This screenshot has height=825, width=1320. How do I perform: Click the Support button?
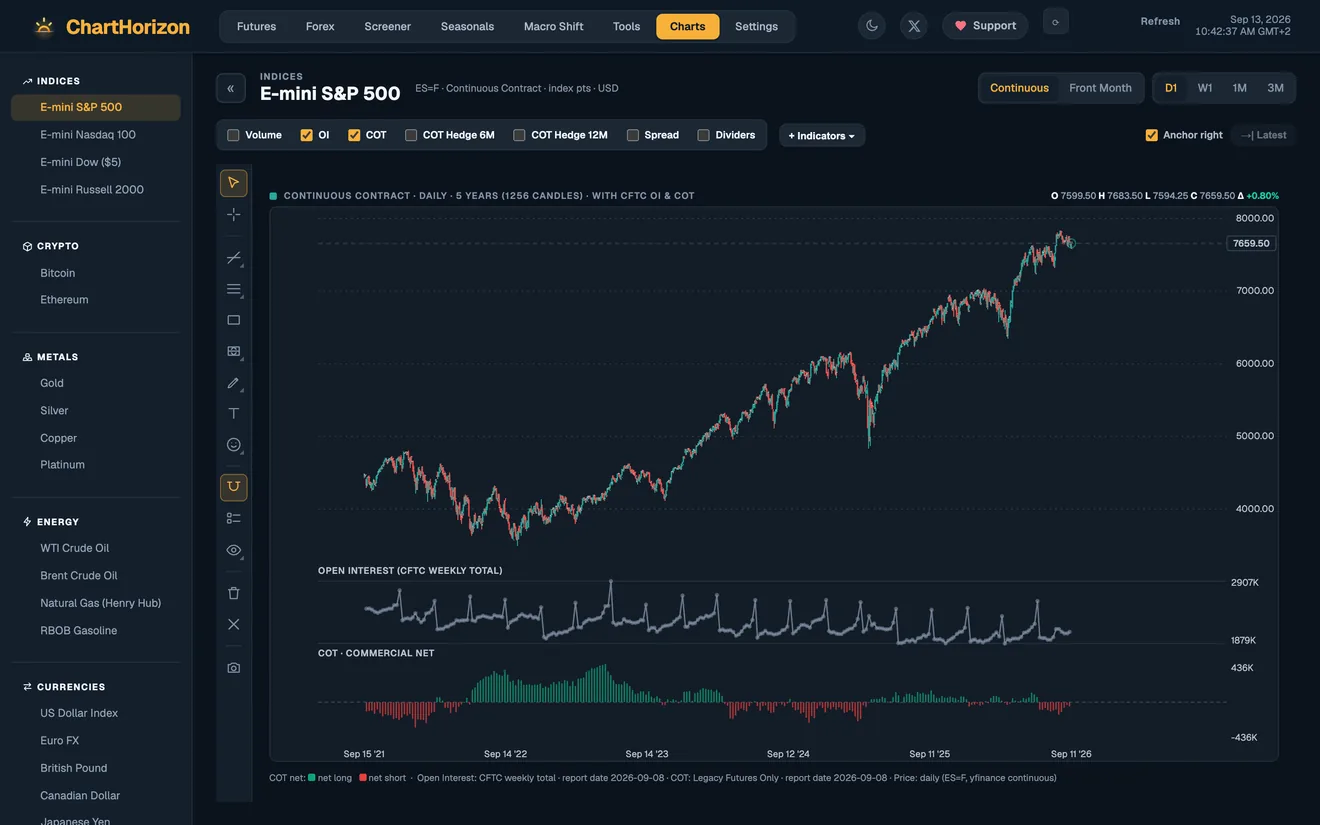(x=985, y=26)
